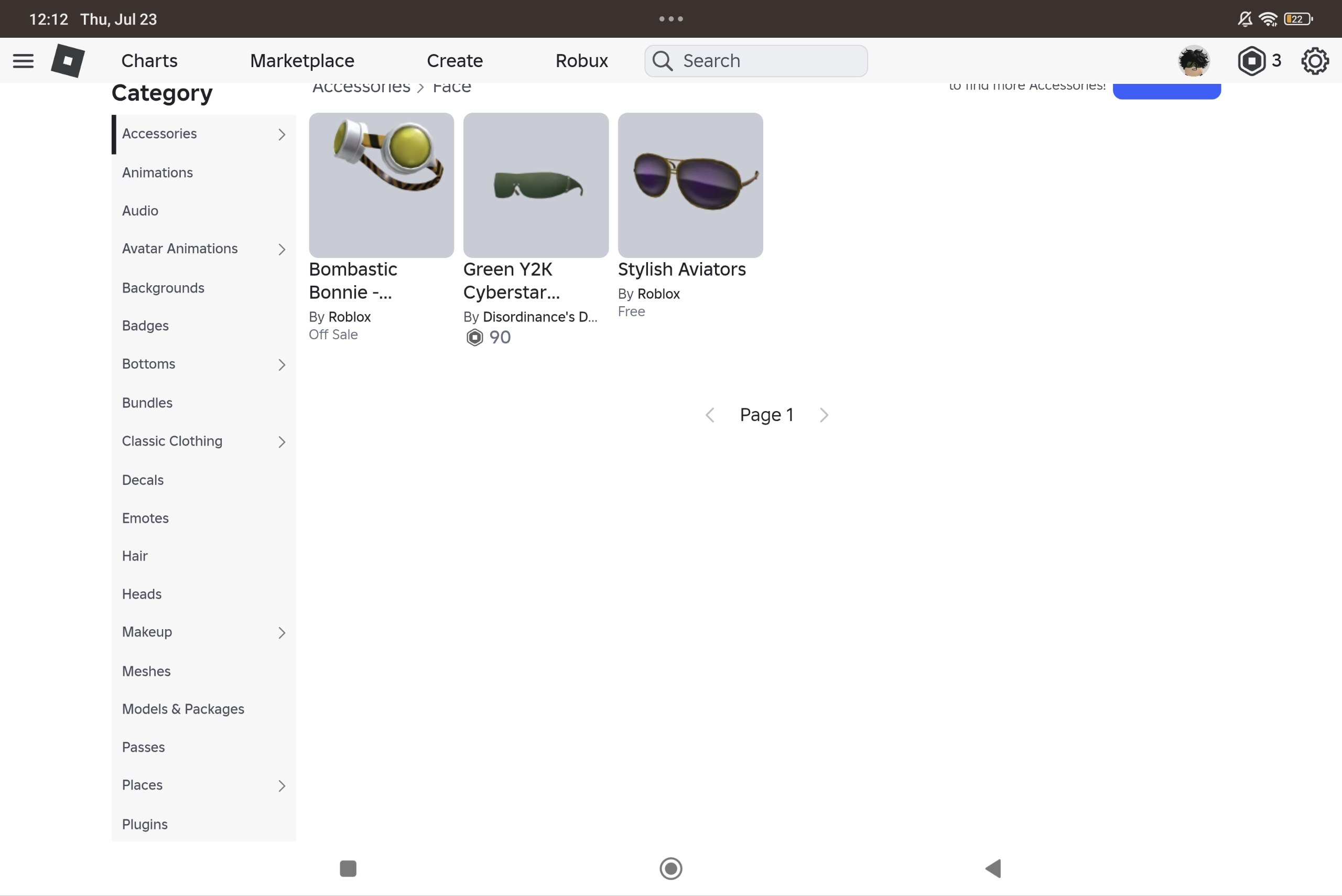1342x896 pixels.
Task: Expand the Places category chevron
Action: click(x=282, y=786)
